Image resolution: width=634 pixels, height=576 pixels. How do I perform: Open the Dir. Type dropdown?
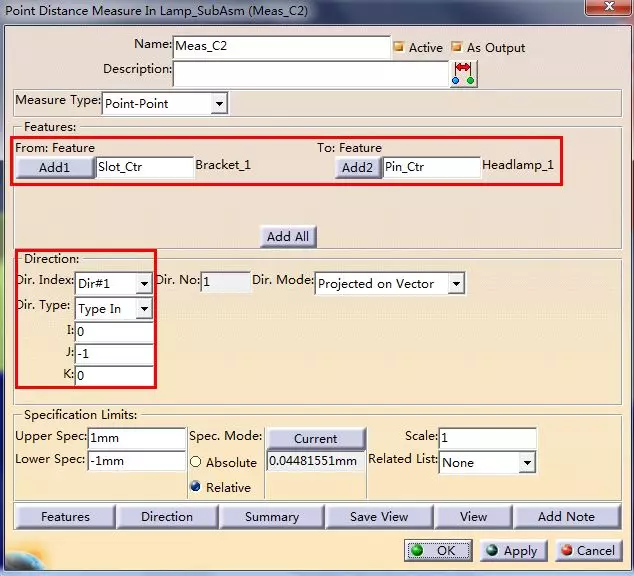point(144,309)
